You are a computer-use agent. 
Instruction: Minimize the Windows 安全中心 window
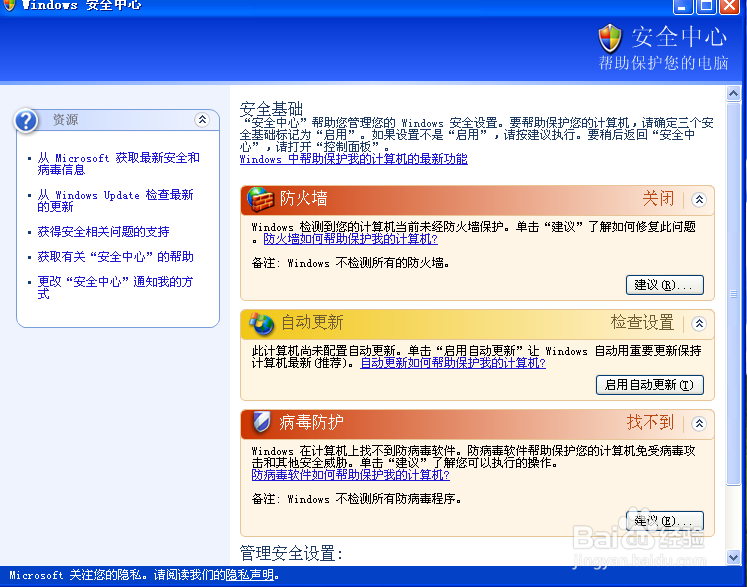[x=682, y=6]
